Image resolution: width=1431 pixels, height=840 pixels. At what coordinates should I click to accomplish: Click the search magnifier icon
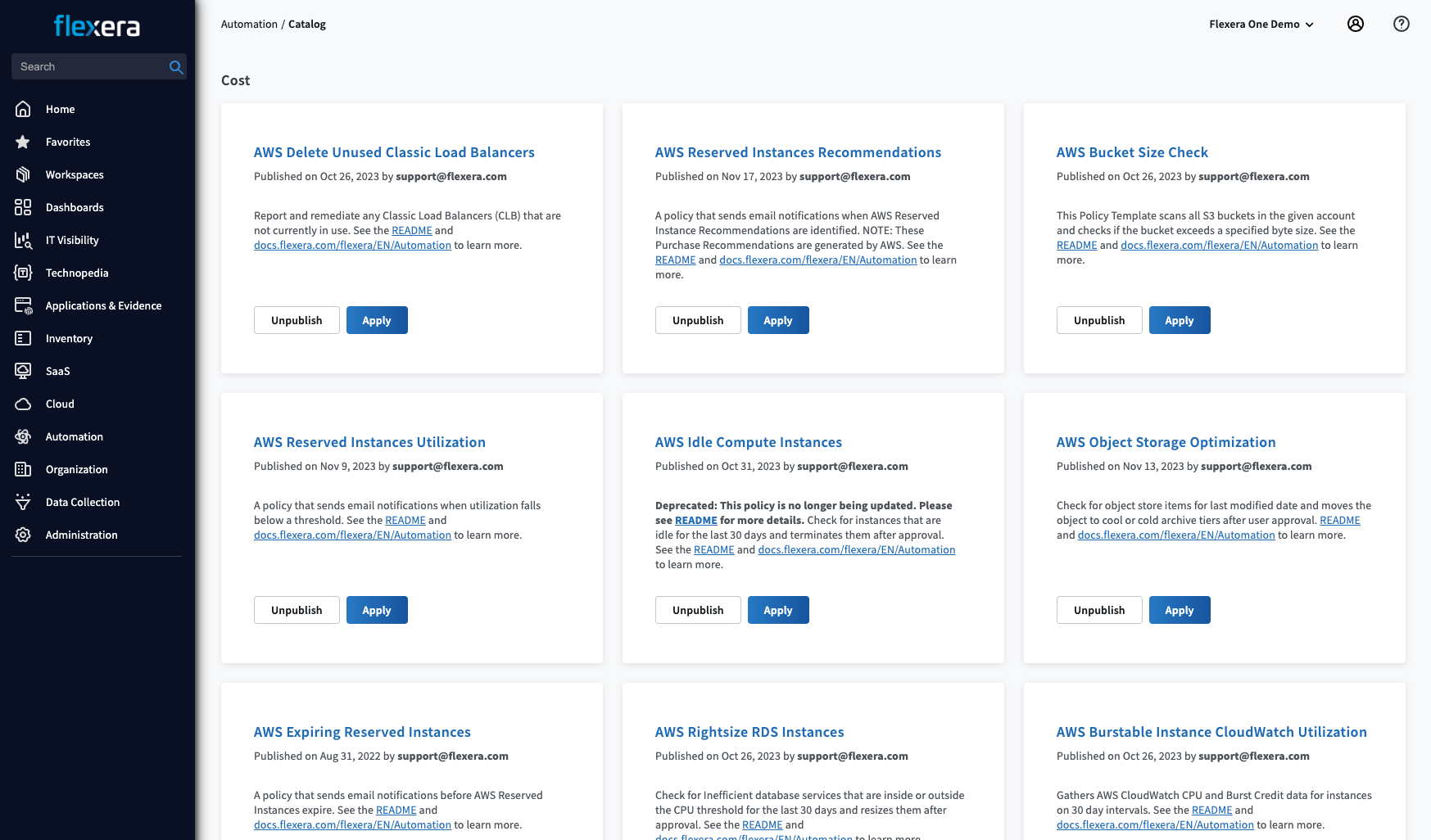[175, 67]
